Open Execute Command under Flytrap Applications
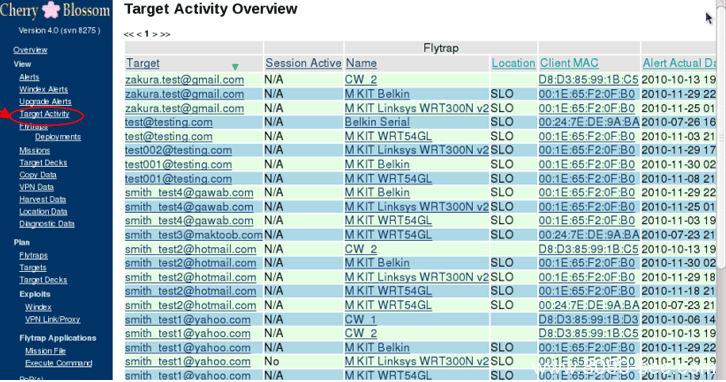 (59, 363)
